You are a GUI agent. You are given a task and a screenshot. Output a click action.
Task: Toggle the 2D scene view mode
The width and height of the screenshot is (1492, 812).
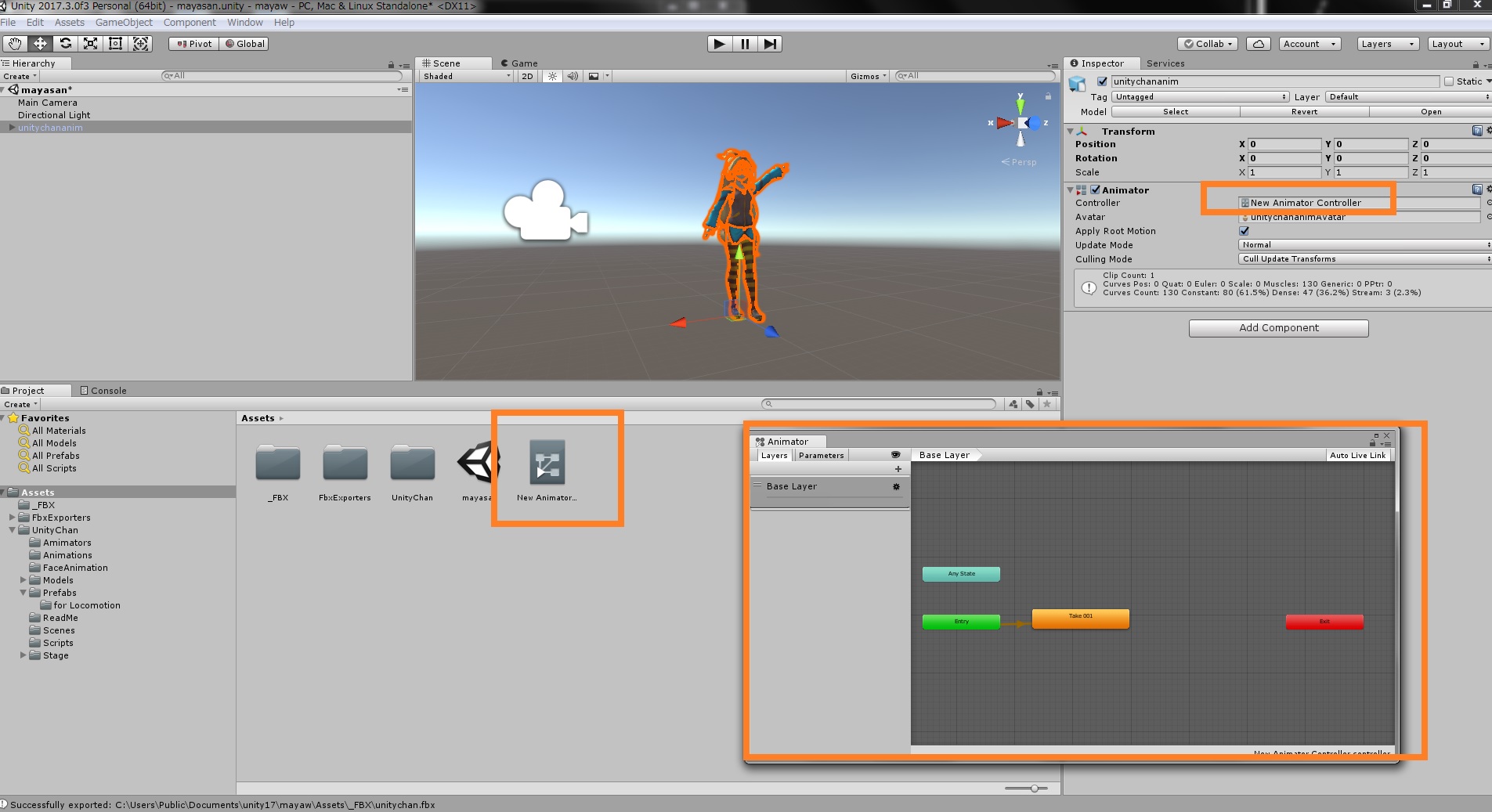(527, 76)
